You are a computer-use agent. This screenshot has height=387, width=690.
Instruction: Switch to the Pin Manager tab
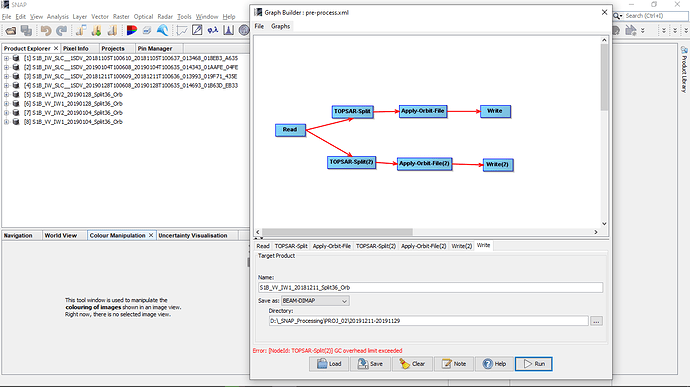click(x=155, y=48)
